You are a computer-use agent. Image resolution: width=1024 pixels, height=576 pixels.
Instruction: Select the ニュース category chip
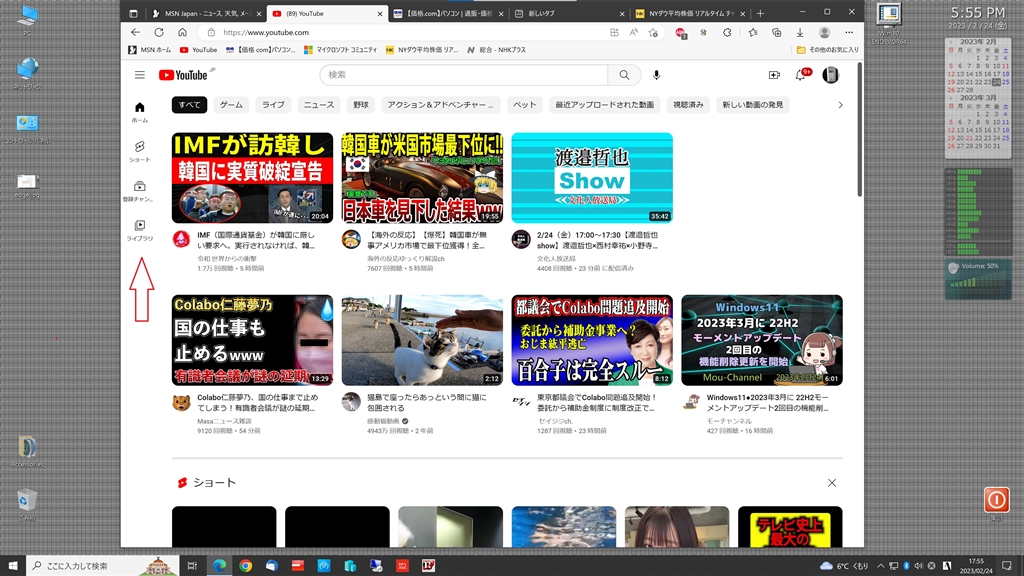pos(319,104)
